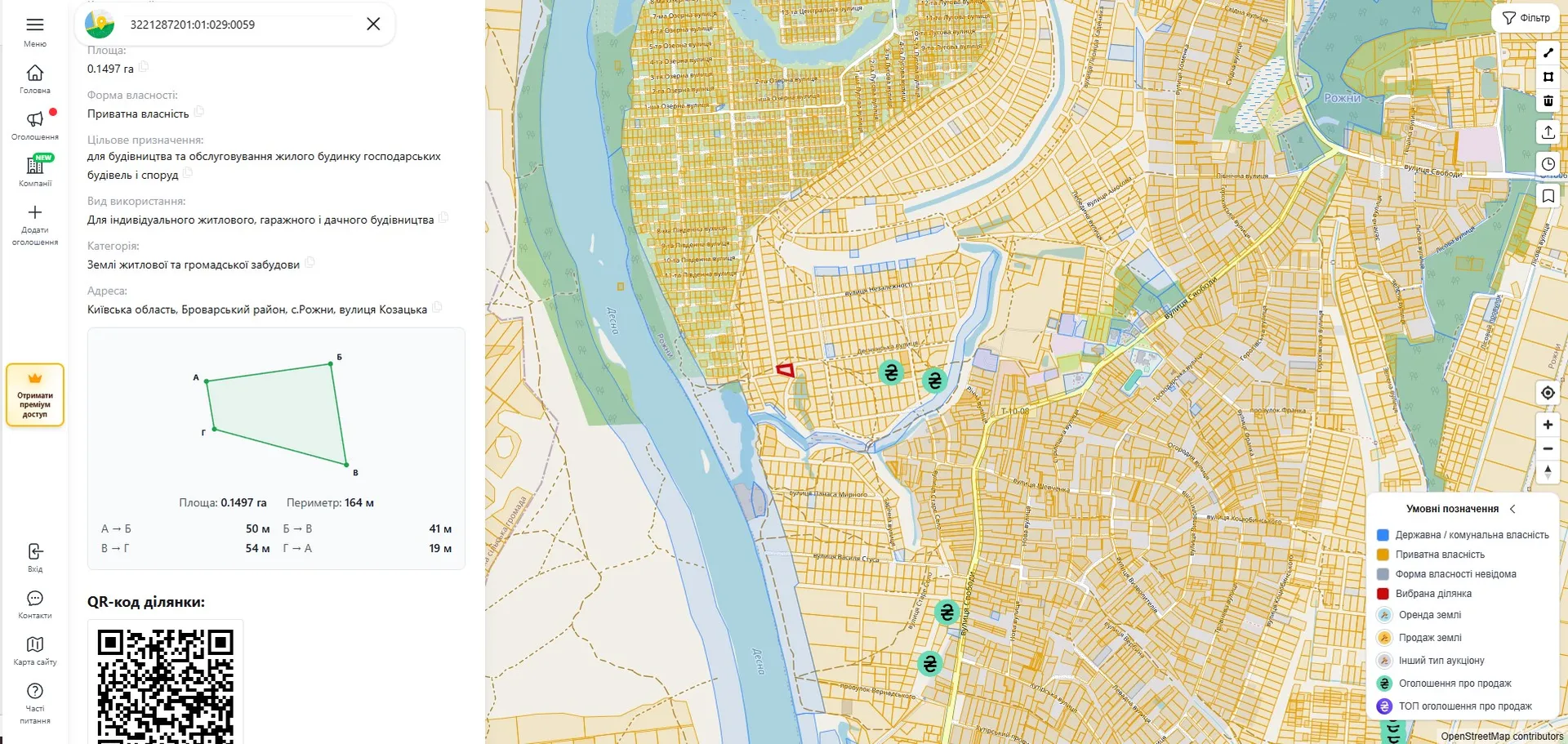The height and width of the screenshot is (744, 1568).
Task: Locate me with the geolocation target button
Action: click(x=1548, y=393)
